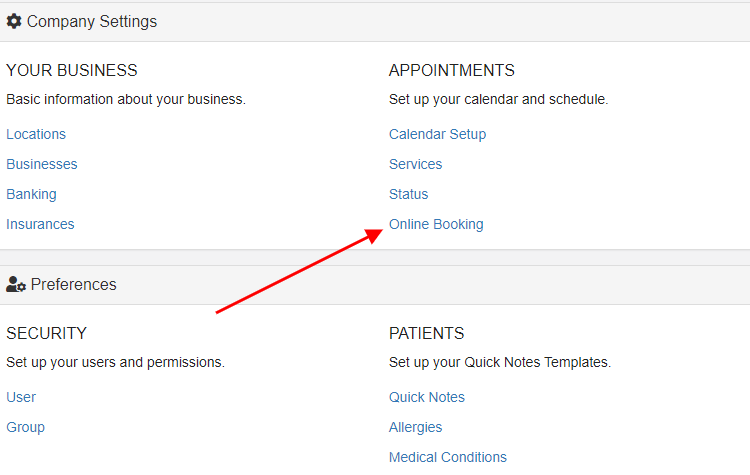Screen dimensions: 750x475
Task: Click the Preferences user-gear icon
Action: (16, 284)
